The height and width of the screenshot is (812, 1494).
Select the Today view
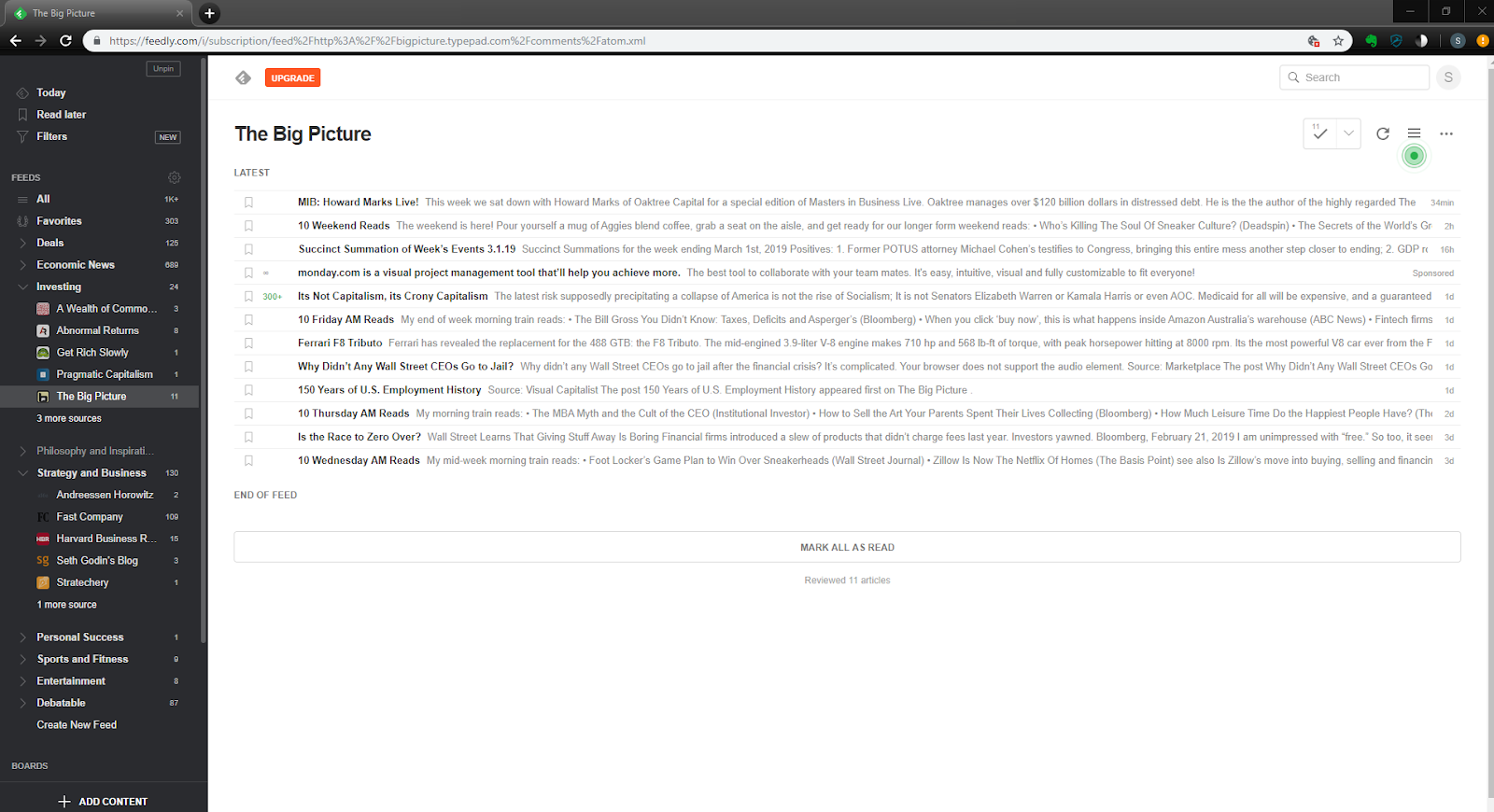tap(51, 92)
